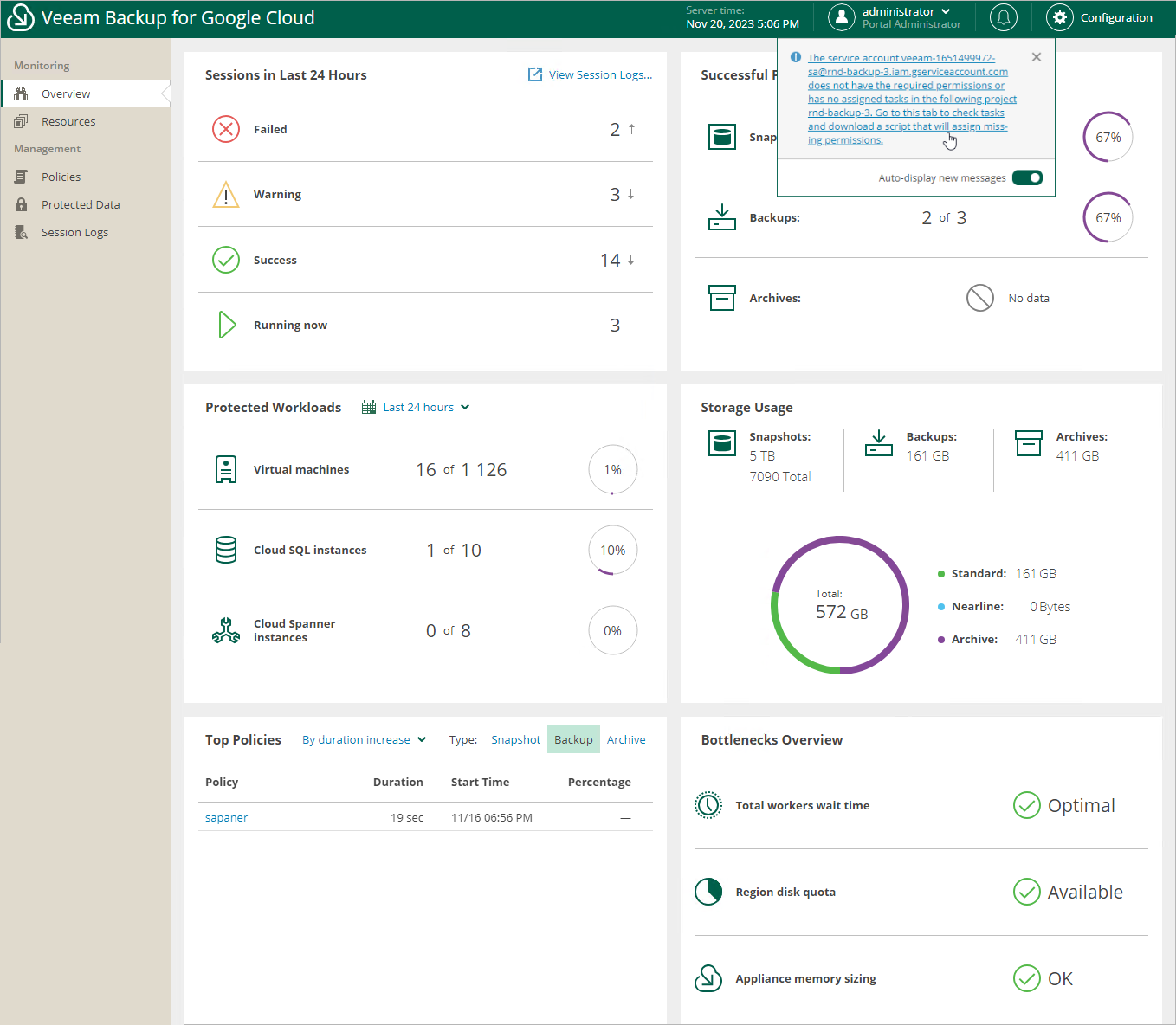This screenshot has height=1025, width=1176.
Task: Click the Cloud SQL instances database icon
Action: [x=226, y=550]
